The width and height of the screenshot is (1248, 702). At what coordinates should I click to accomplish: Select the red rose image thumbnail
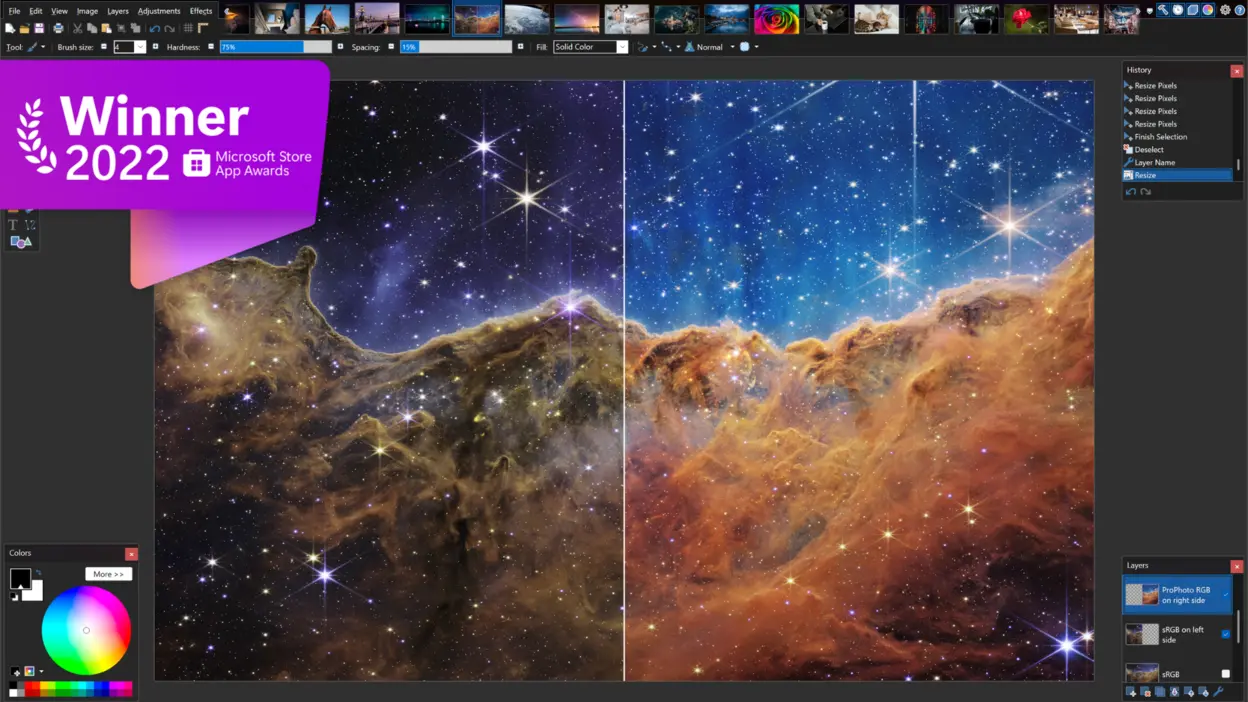click(1026, 19)
